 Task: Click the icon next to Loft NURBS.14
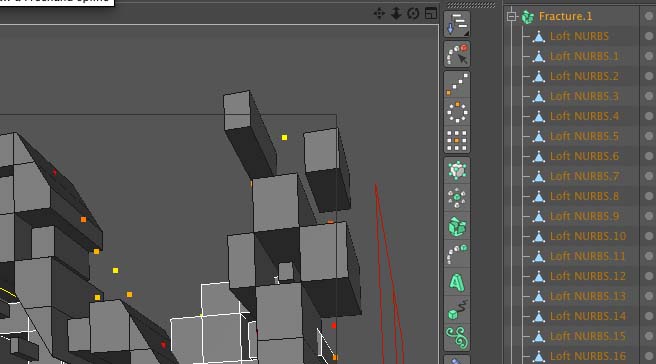pos(539,316)
